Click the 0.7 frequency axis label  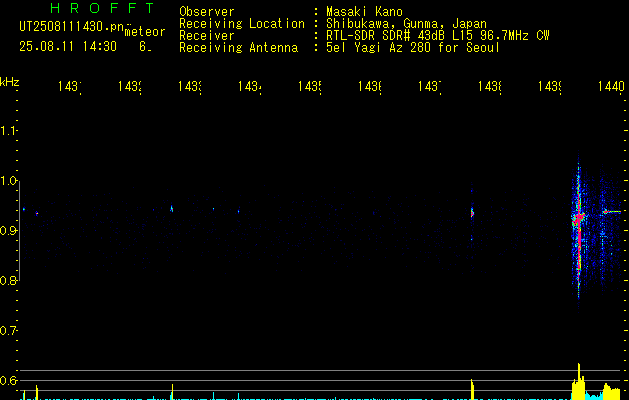coord(8,330)
